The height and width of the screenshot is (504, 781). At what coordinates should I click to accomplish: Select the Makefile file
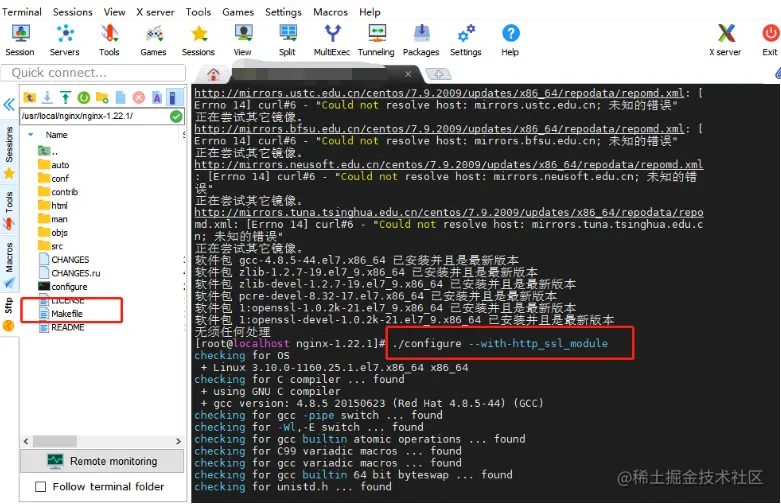61,314
